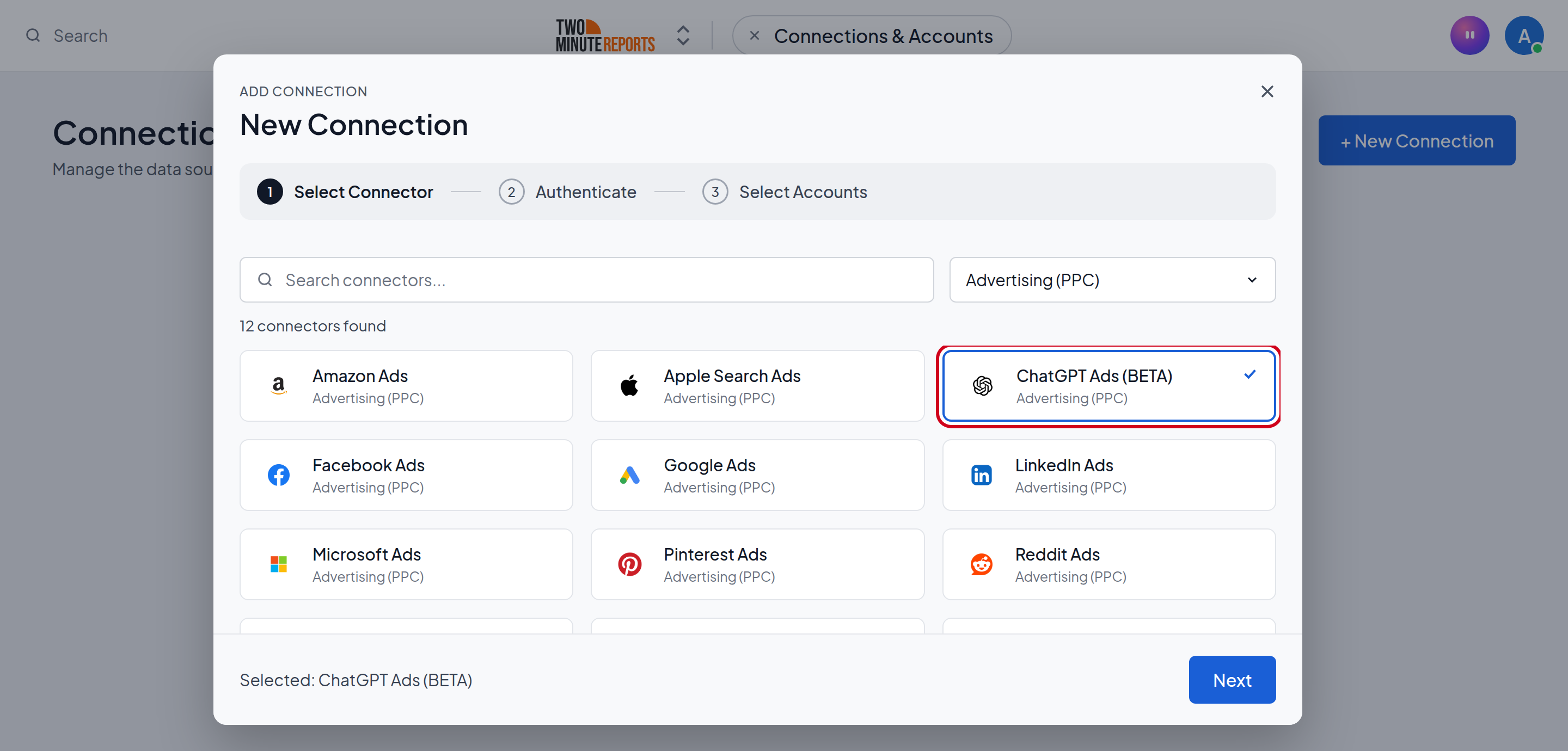The image size is (1568, 751).
Task: Open the Advertising (PPC) category dropdown
Action: [x=1112, y=279]
